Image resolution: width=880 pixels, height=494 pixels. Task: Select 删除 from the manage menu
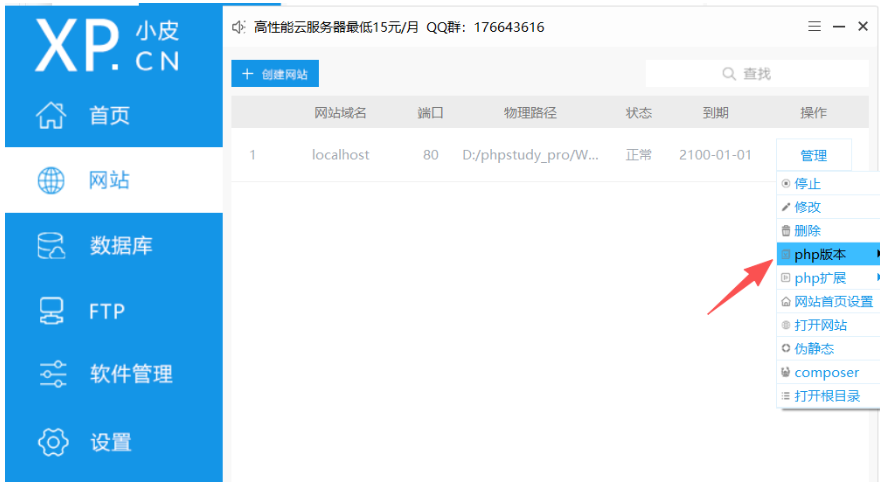click(x=828, y=230)
